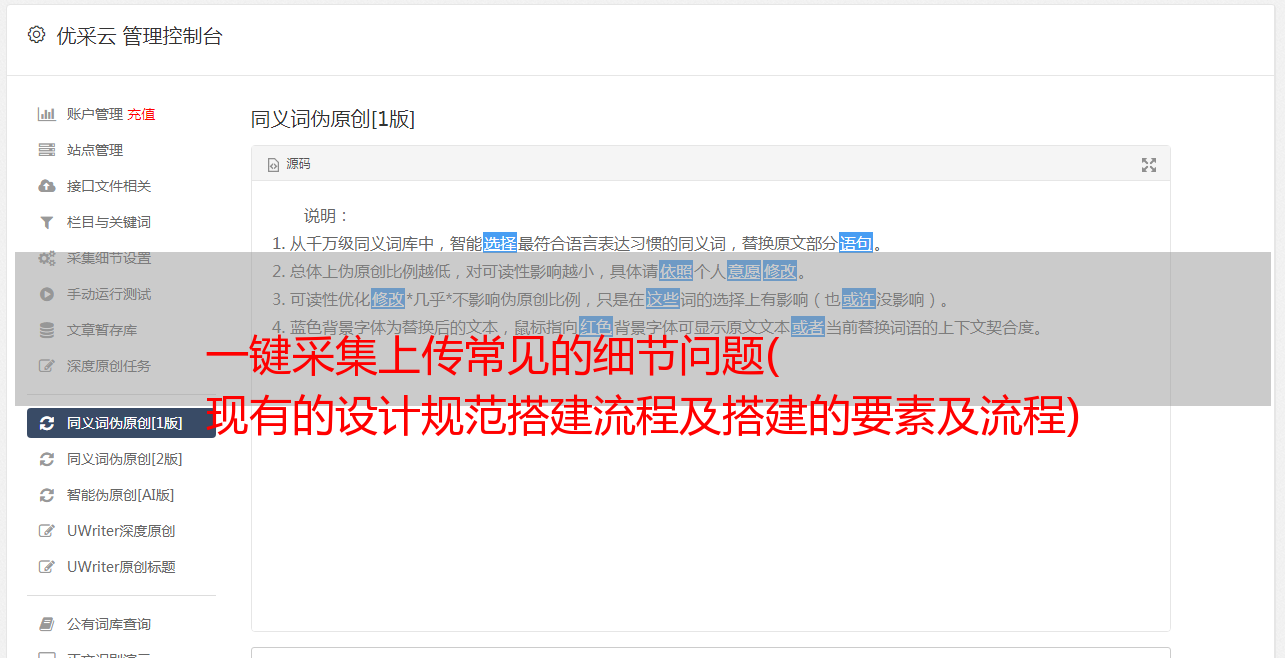Click the 充值 recharge link
The height and width of the screenshot is (658, 1285).
pos(141,114)
